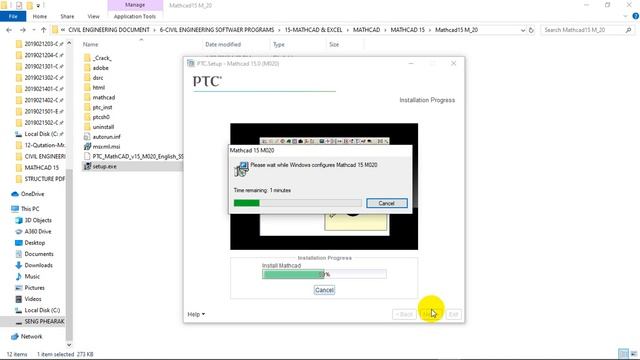Image resolution: width=640 pixels, height=360 pixels.
Task: Open Network in navigation pane
Action: coord(27,336)
